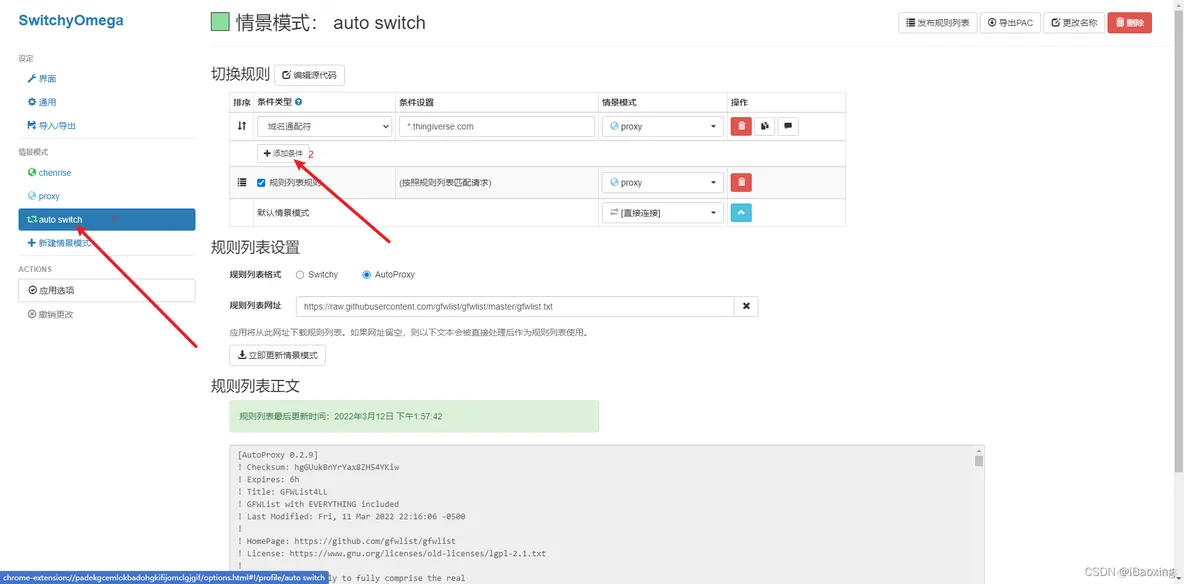The width and height of the screenshot is (1184, 584).
Task: Select the auto switch profile
Action: pyautogui.click(x=107, y=220)
